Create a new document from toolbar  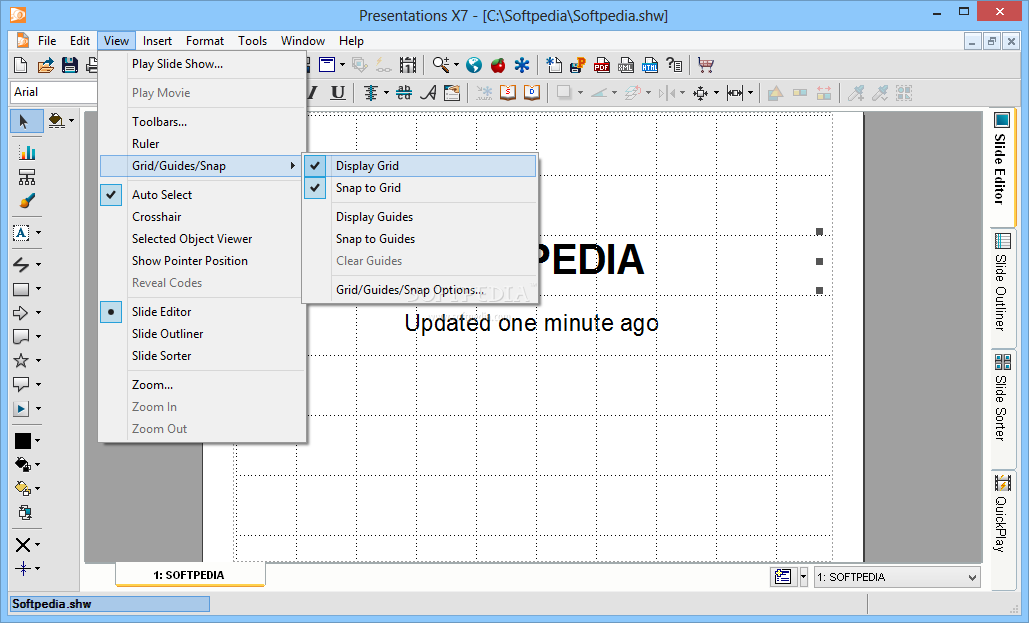click(x=21, y=65)
